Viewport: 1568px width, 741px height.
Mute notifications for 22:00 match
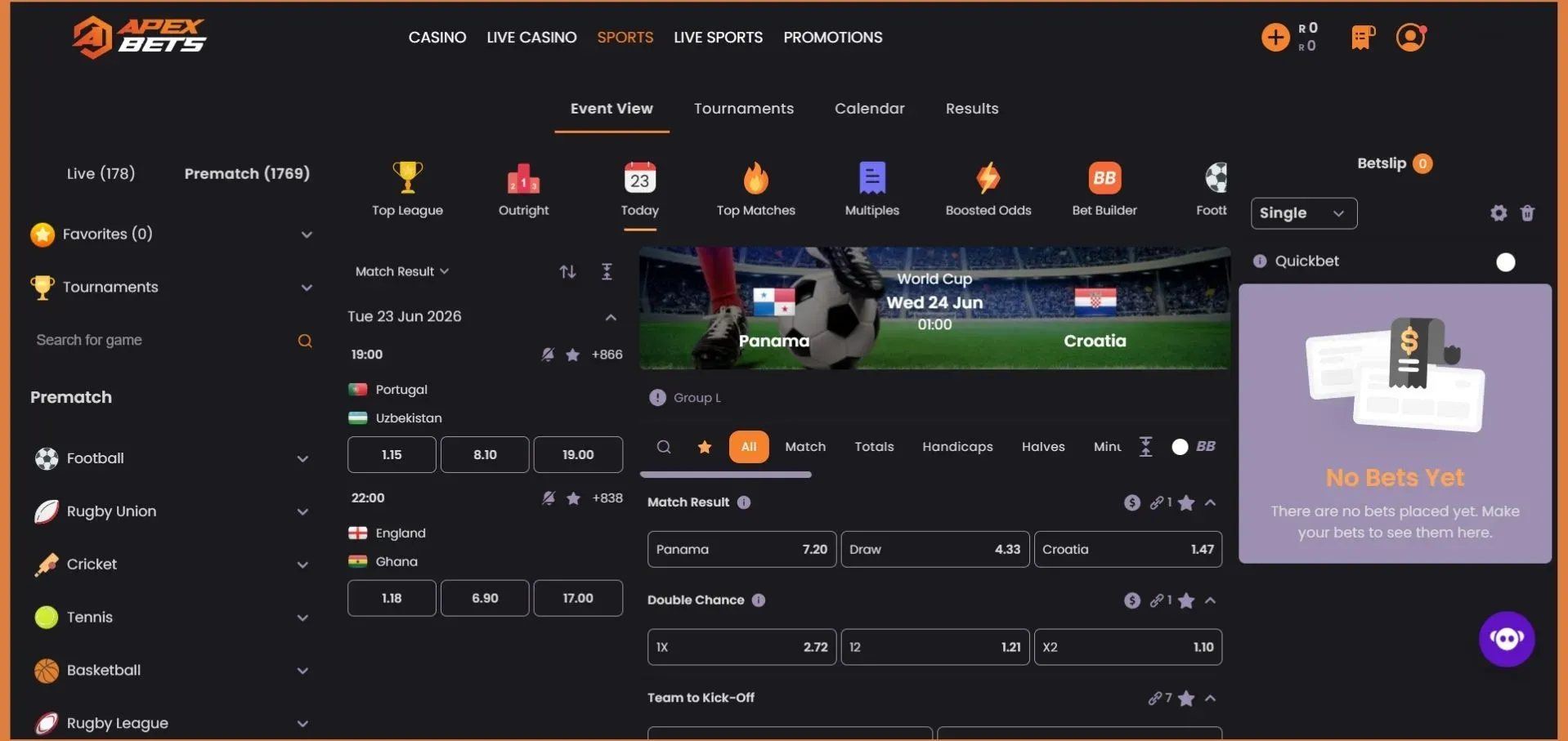click(x=549, y=498)
